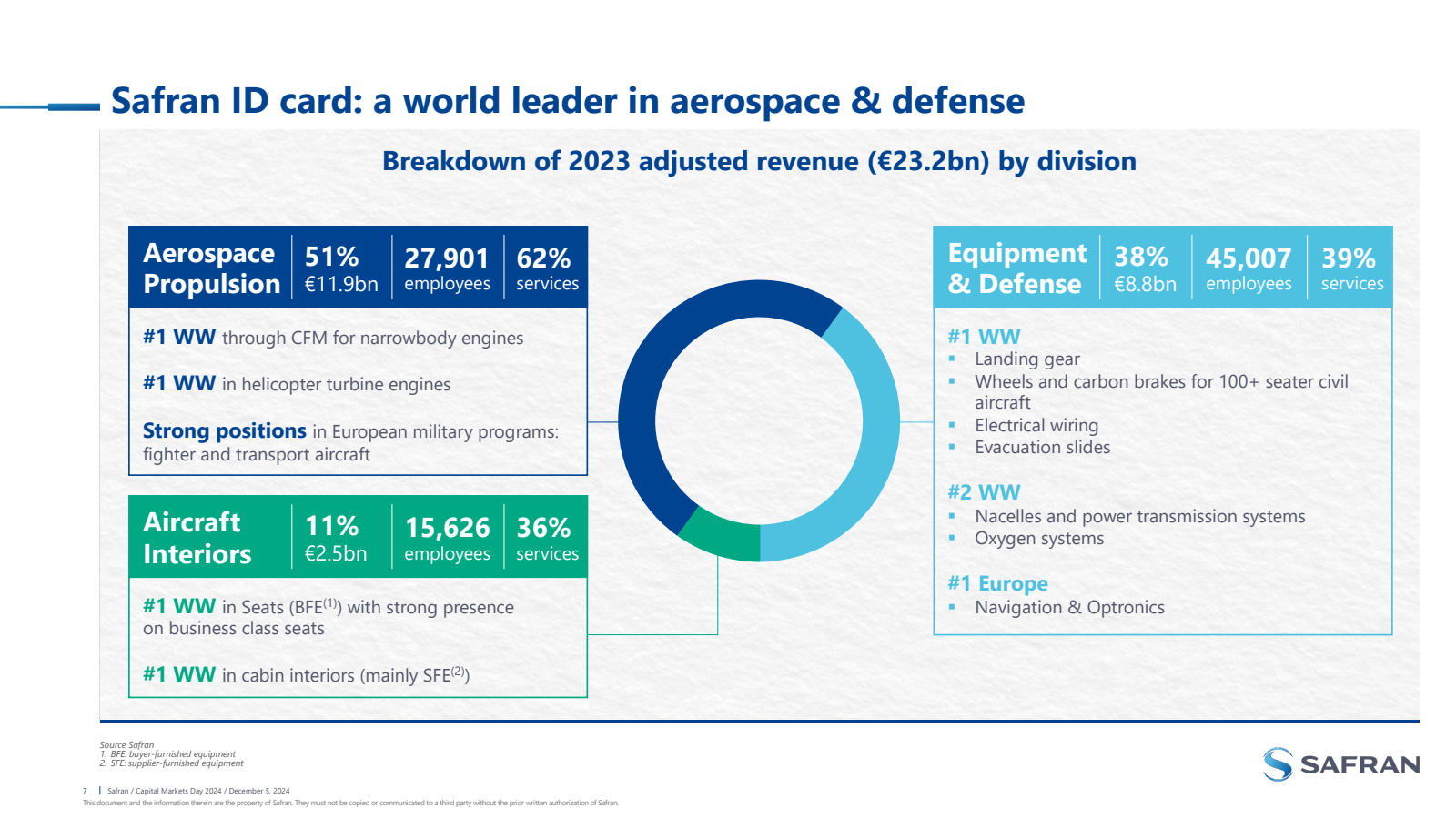
Task: Click the '15,626' employees figure
Action: click(x=447, y=528)
